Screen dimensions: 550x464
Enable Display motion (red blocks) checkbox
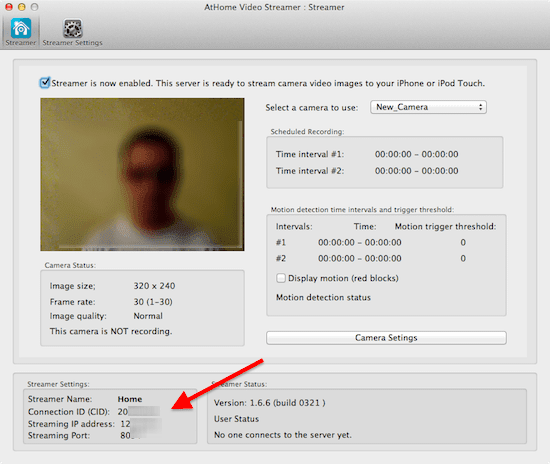tap(281, 278)
